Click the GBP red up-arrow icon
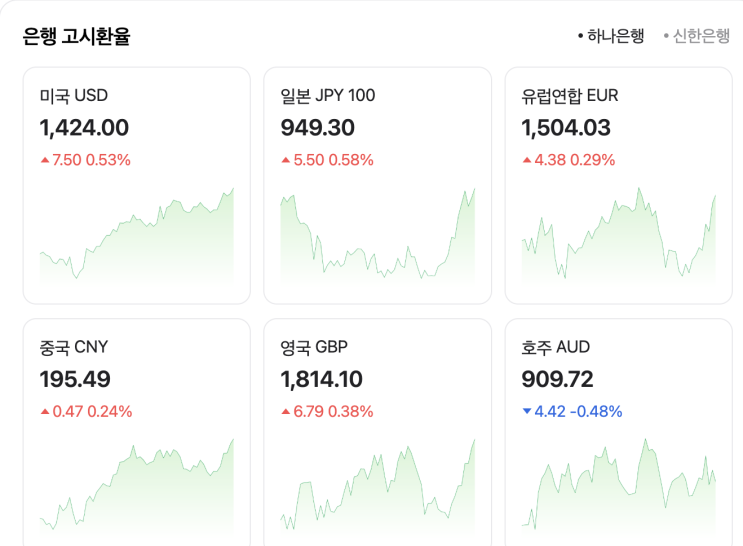Image resolution: width=743 pixels, height=546 pixels. pyautogui.click(x=286, y=412)
